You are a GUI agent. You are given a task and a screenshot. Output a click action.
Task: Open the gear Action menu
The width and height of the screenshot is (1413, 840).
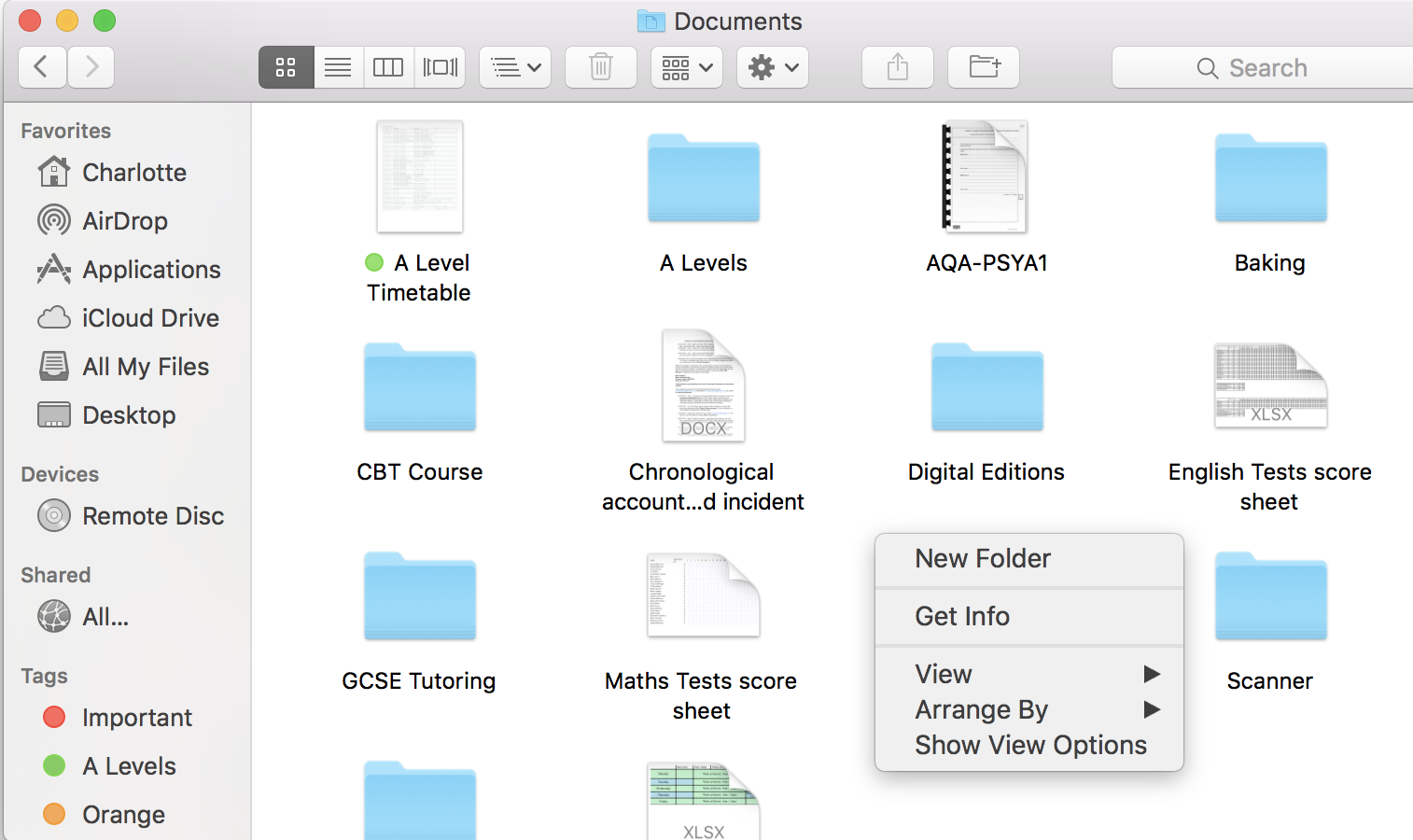773,67
